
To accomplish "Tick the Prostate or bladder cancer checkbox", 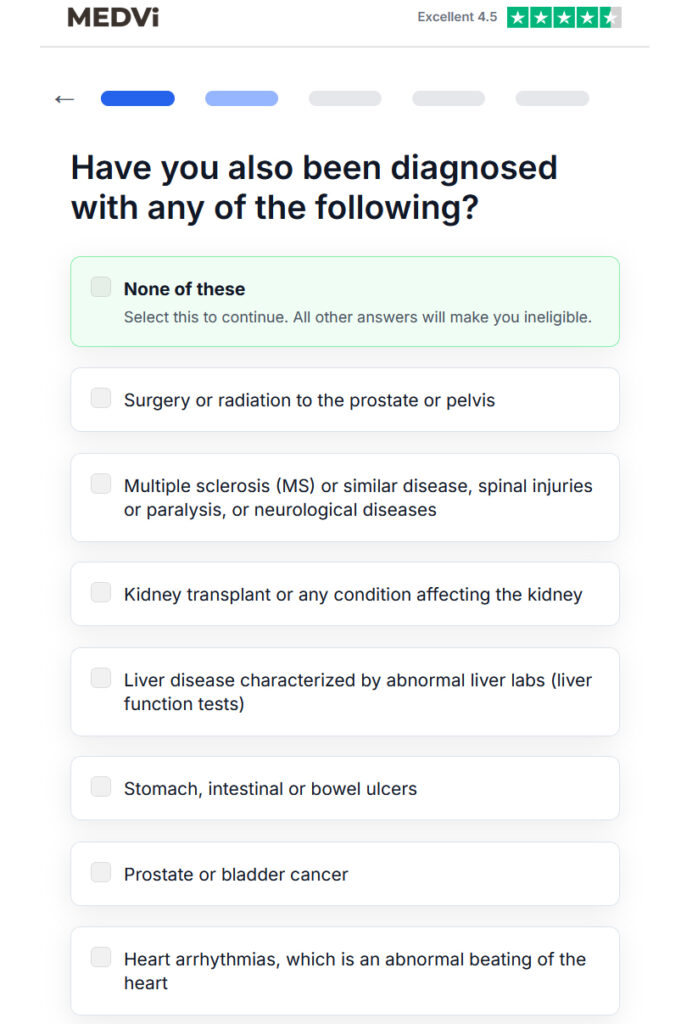I will tap(101, 872).
